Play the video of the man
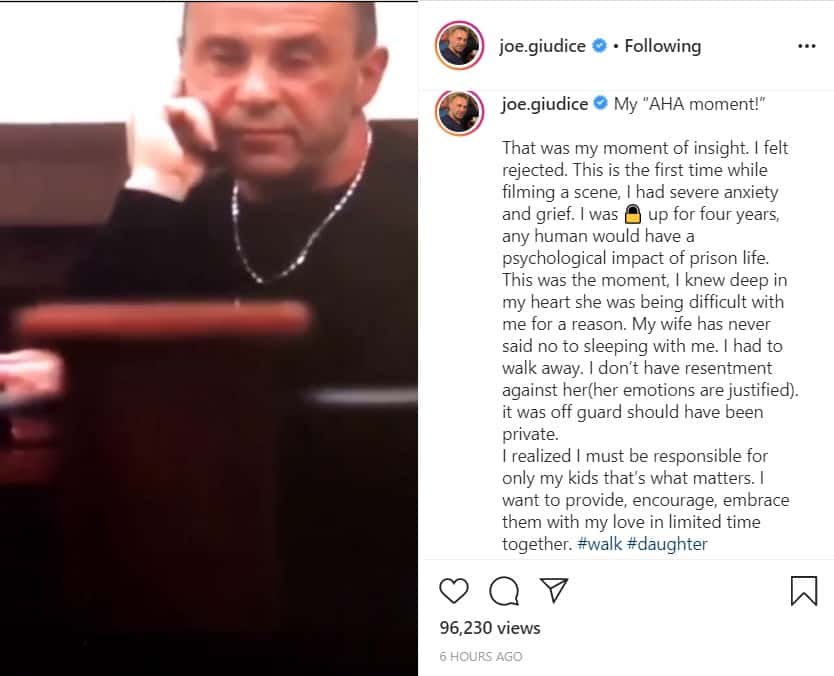834x676 pixels. pyautogui.click(x=208, y=339)
